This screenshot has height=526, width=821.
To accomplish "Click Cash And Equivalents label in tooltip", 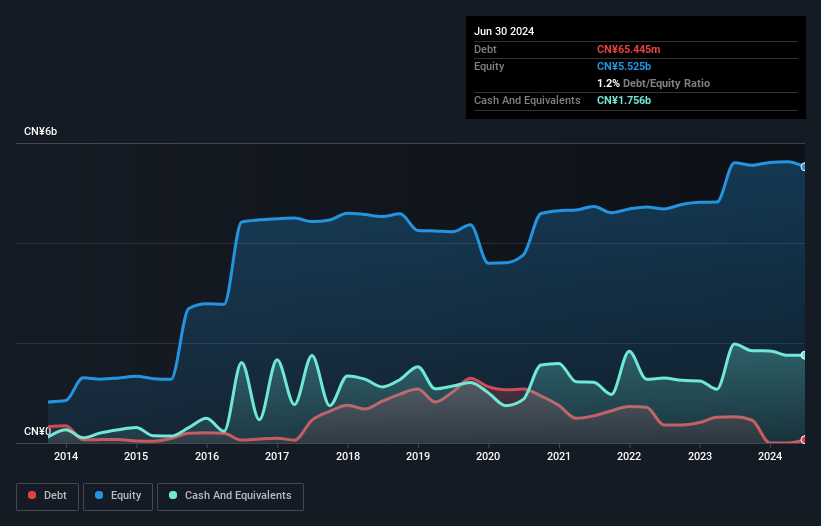I will tap(527, 100).
